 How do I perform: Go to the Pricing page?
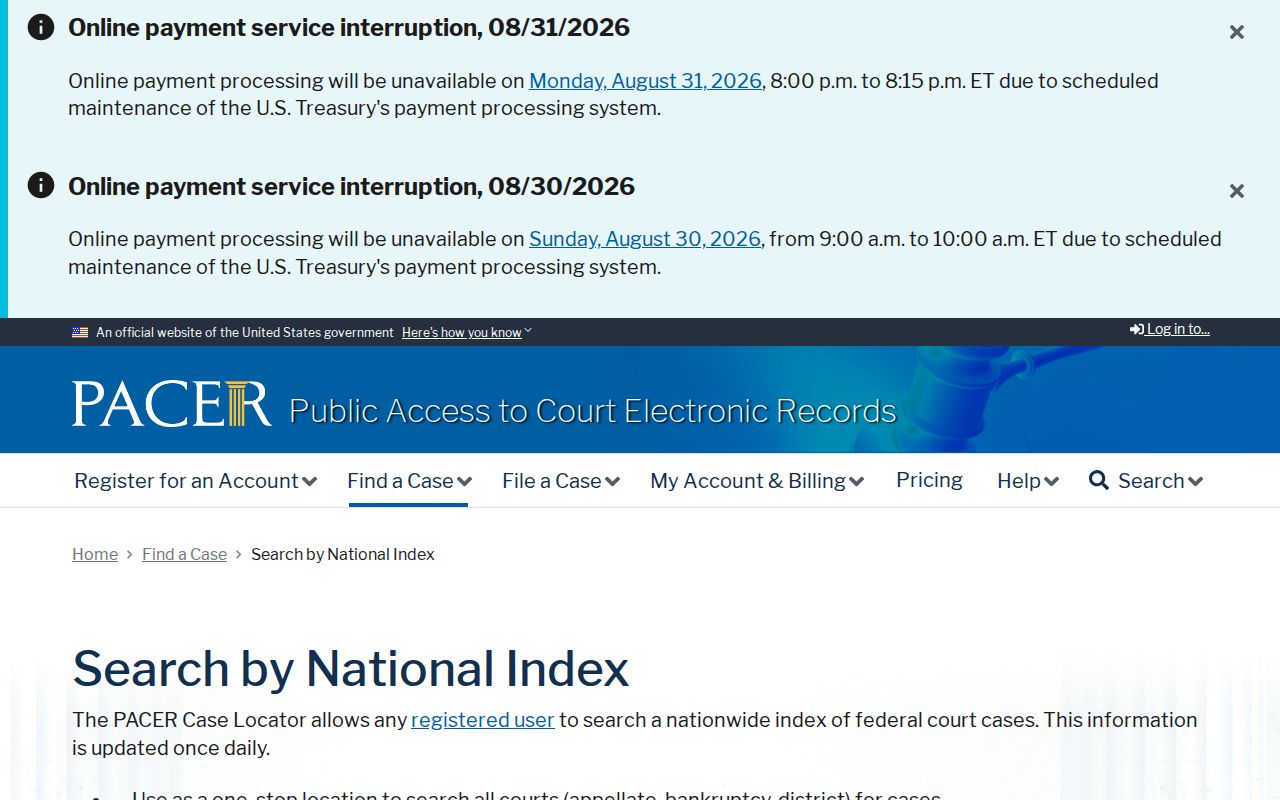tap(929, 480)
